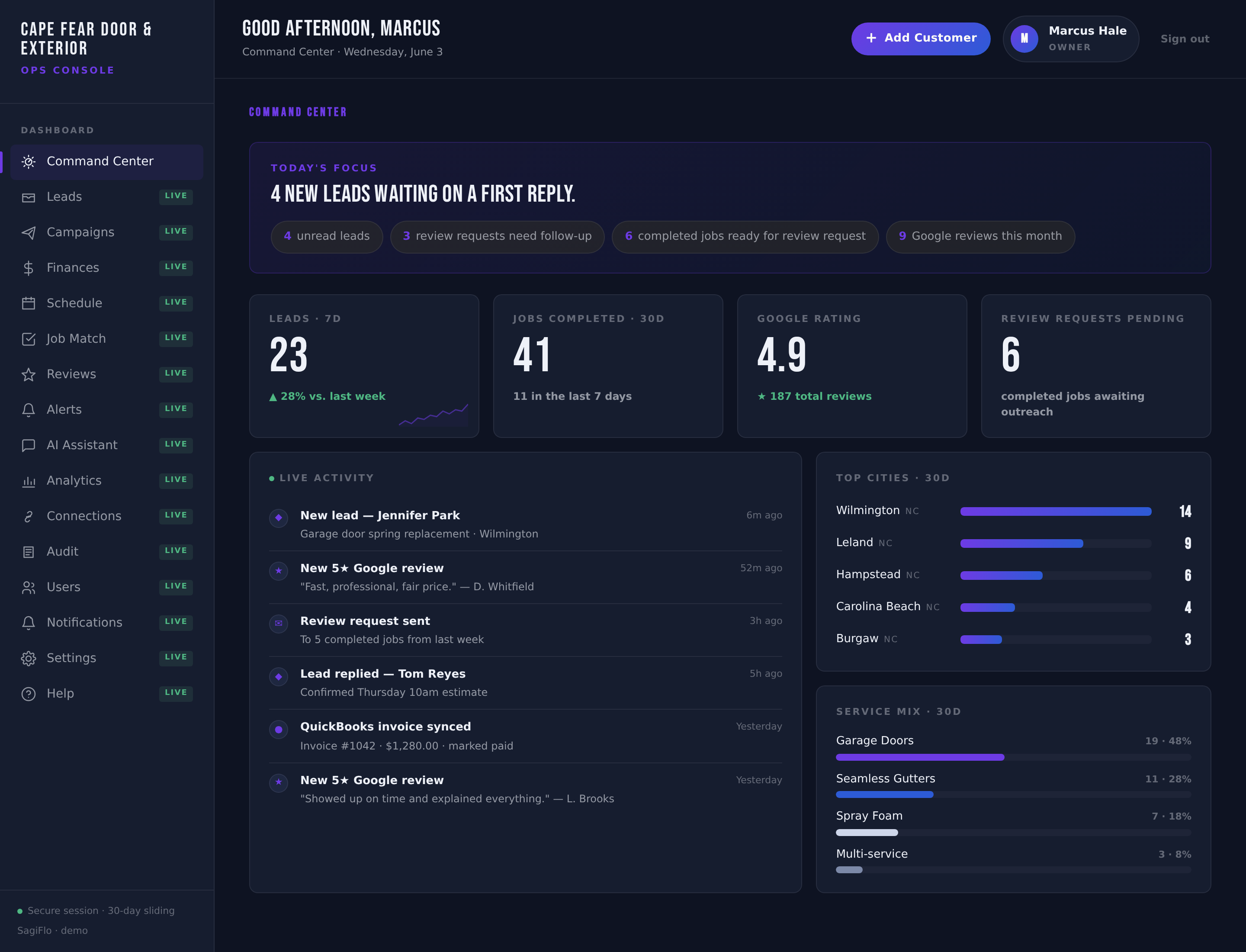Screen dimensions: 1246x952
Task: Open the Google Rating stat card
Action: point(851,366)
